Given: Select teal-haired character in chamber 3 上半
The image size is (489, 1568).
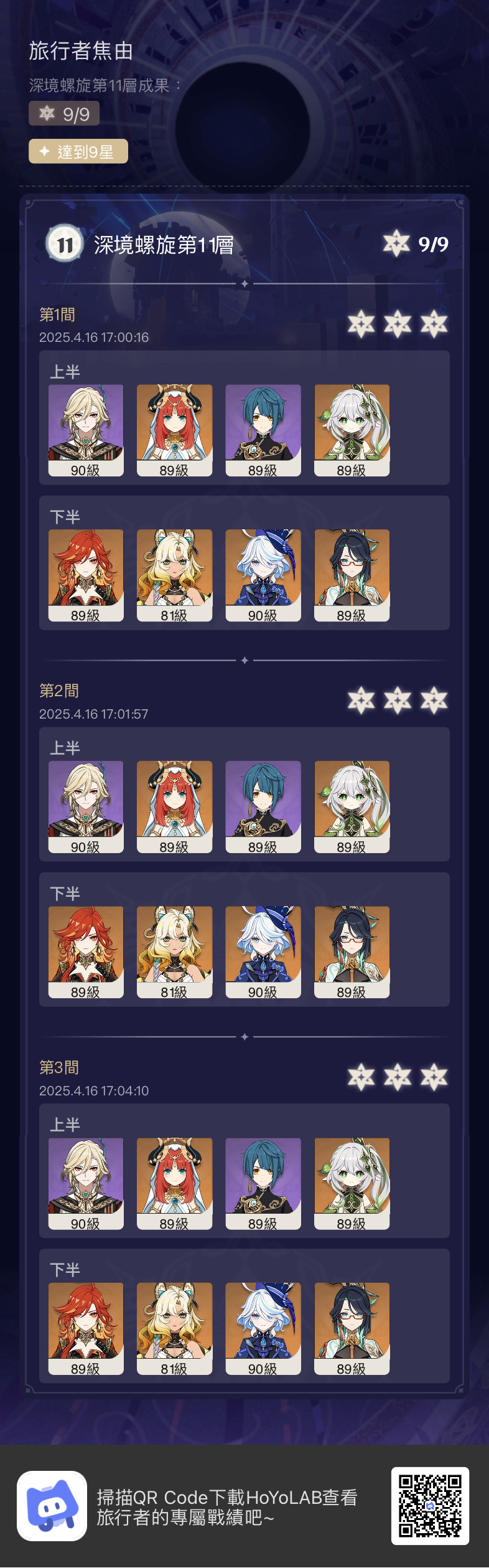Looking at the screenshot, I should coord(263,1184).
